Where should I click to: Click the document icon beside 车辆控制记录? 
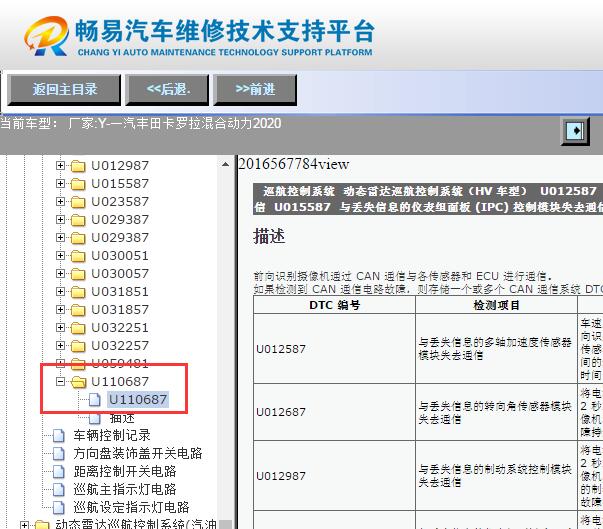coord(59,436)
